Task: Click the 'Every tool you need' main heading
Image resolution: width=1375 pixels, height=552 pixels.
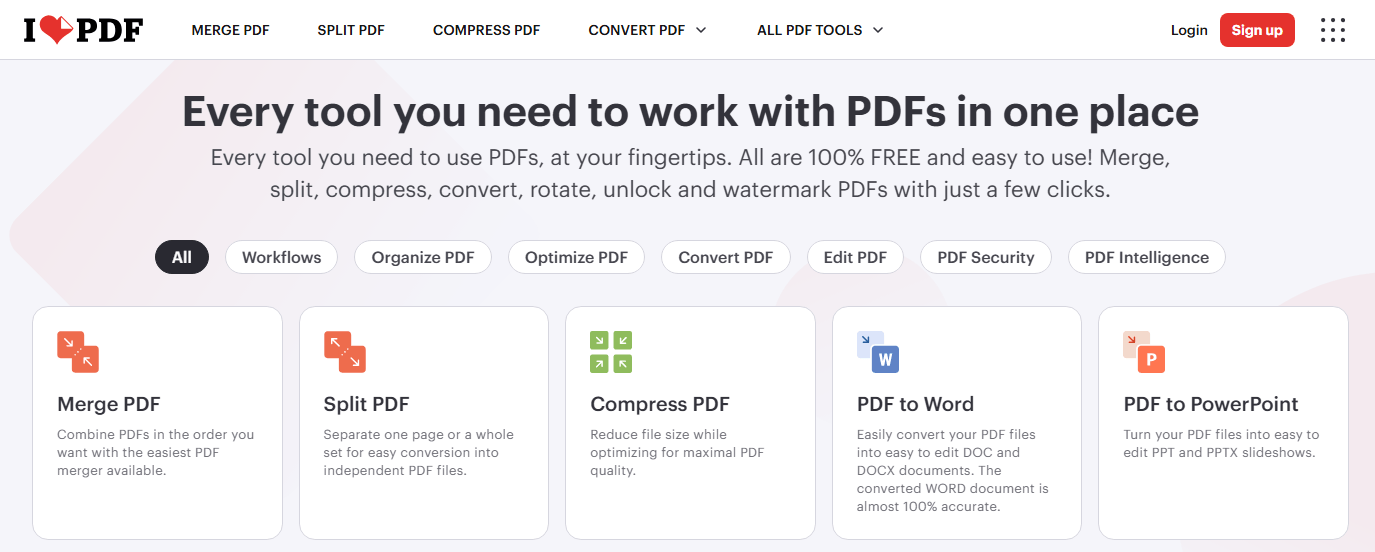Action: coord(690,111)
